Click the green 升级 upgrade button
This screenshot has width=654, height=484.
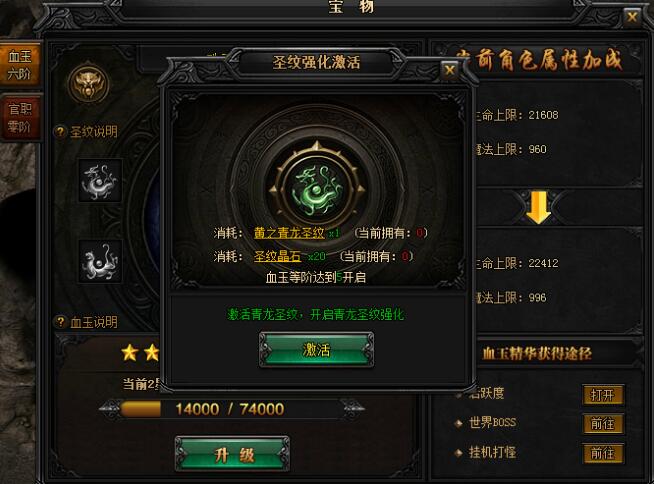(232, 454)
